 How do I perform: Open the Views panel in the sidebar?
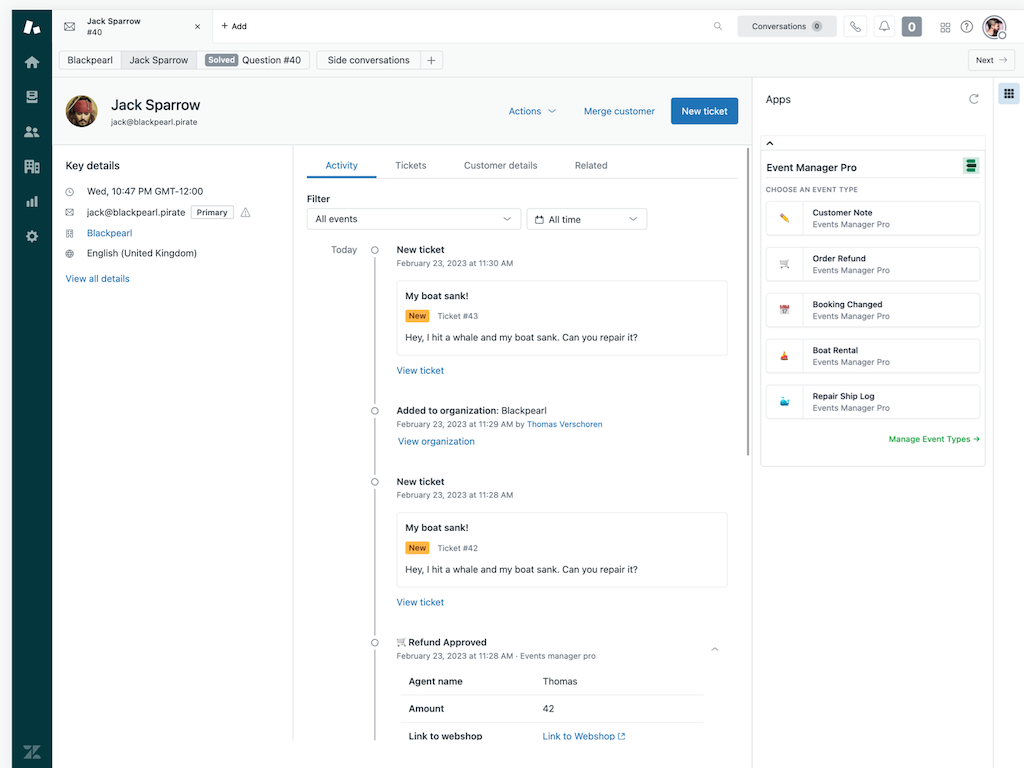click(x=31, y=96)
